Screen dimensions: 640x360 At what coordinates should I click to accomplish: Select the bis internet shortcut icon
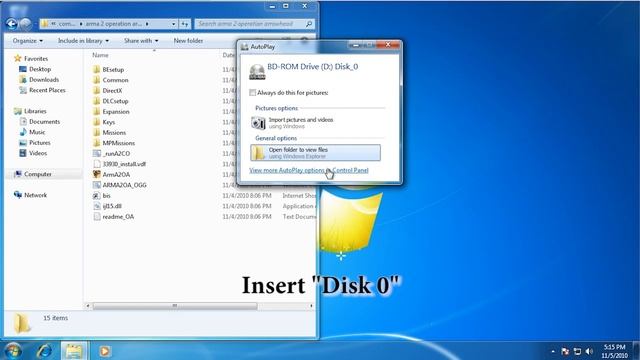point(97,196)
